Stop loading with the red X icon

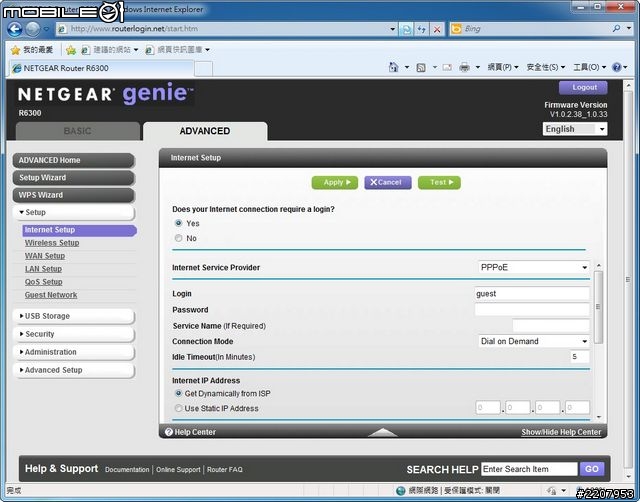click(437, 29)
